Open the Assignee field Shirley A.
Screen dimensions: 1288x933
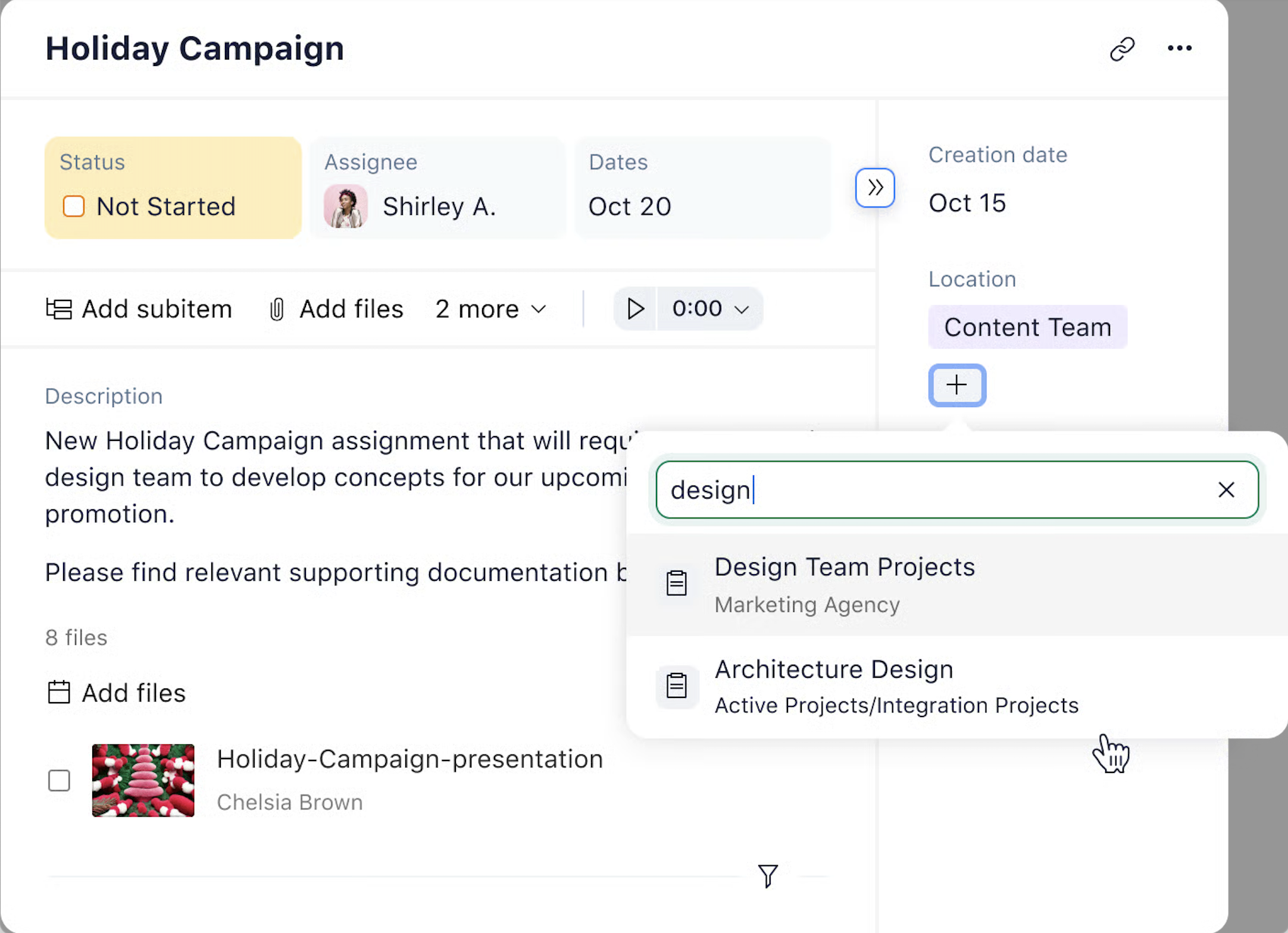click(x=437, y=188)
